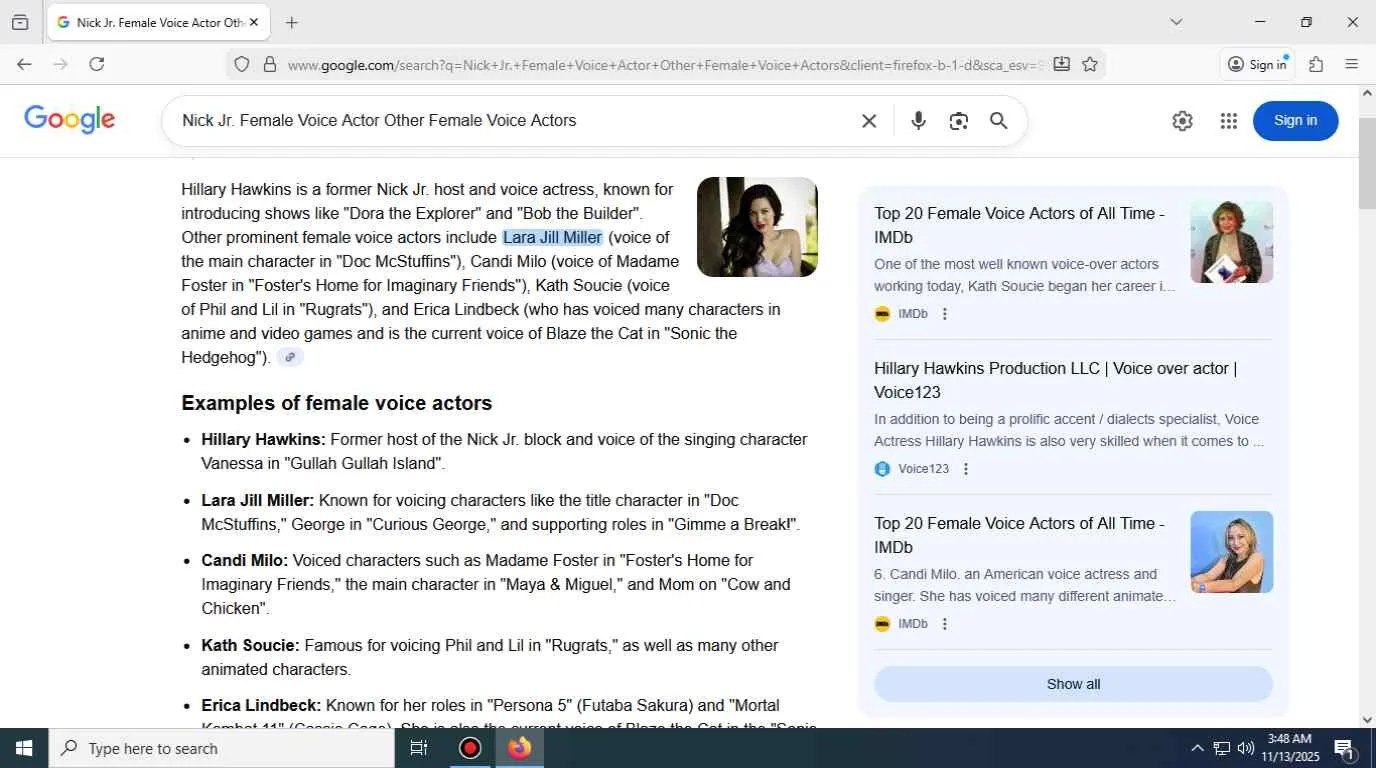Screen dimensions: 1376x768
Task: Close the Nick Jr. Female Voice Actor tab
Action: (x=254, y=22)
